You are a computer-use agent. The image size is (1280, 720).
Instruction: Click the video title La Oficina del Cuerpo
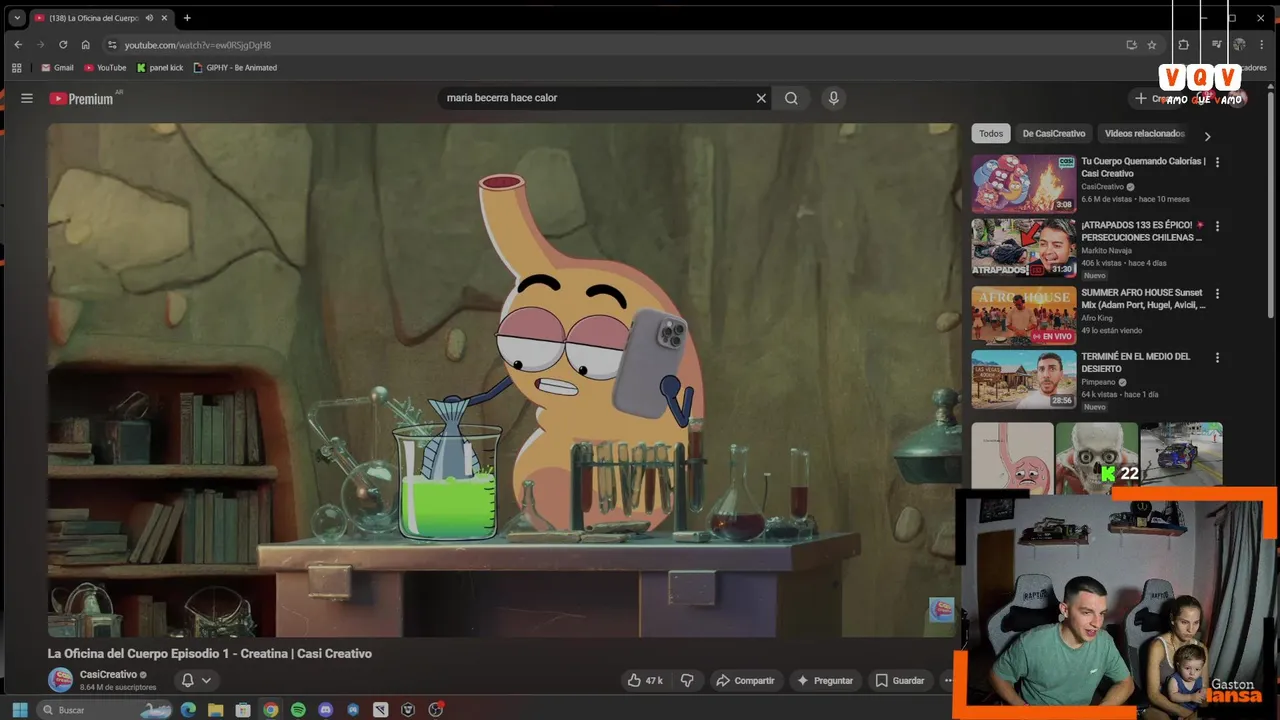[210, 654]
